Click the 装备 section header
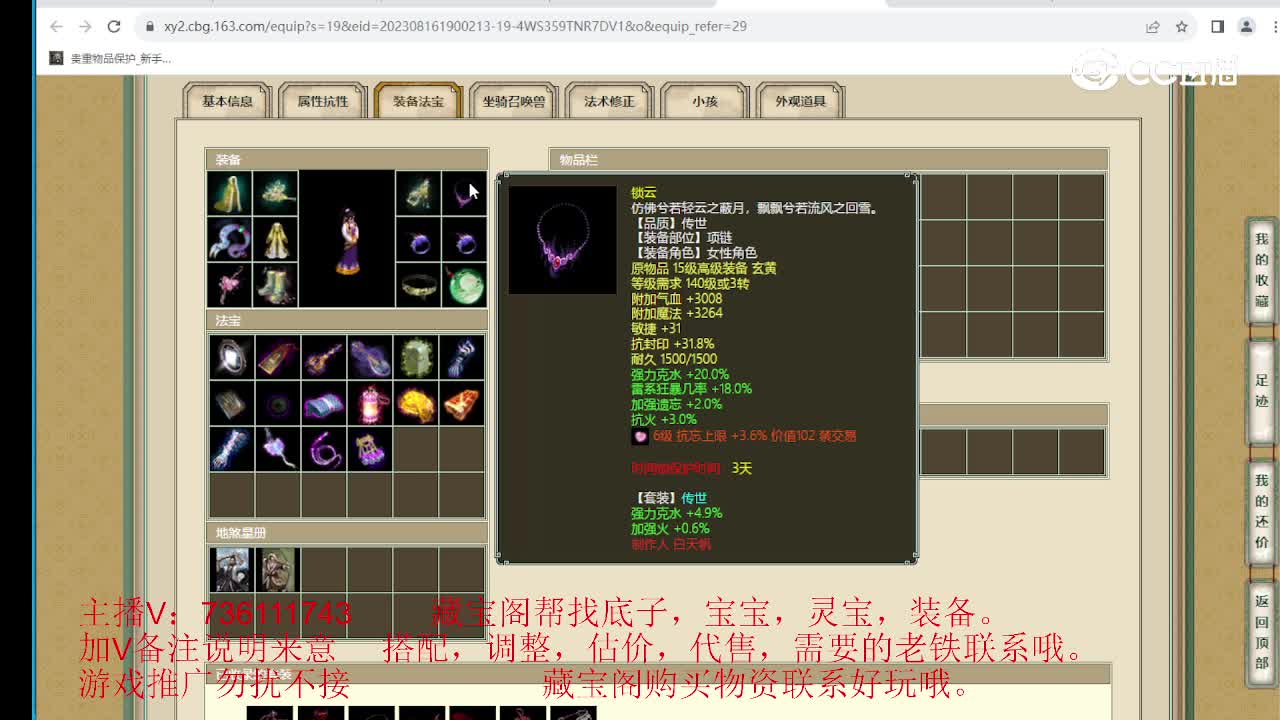The image size is (1280, 720). [347, 160]
